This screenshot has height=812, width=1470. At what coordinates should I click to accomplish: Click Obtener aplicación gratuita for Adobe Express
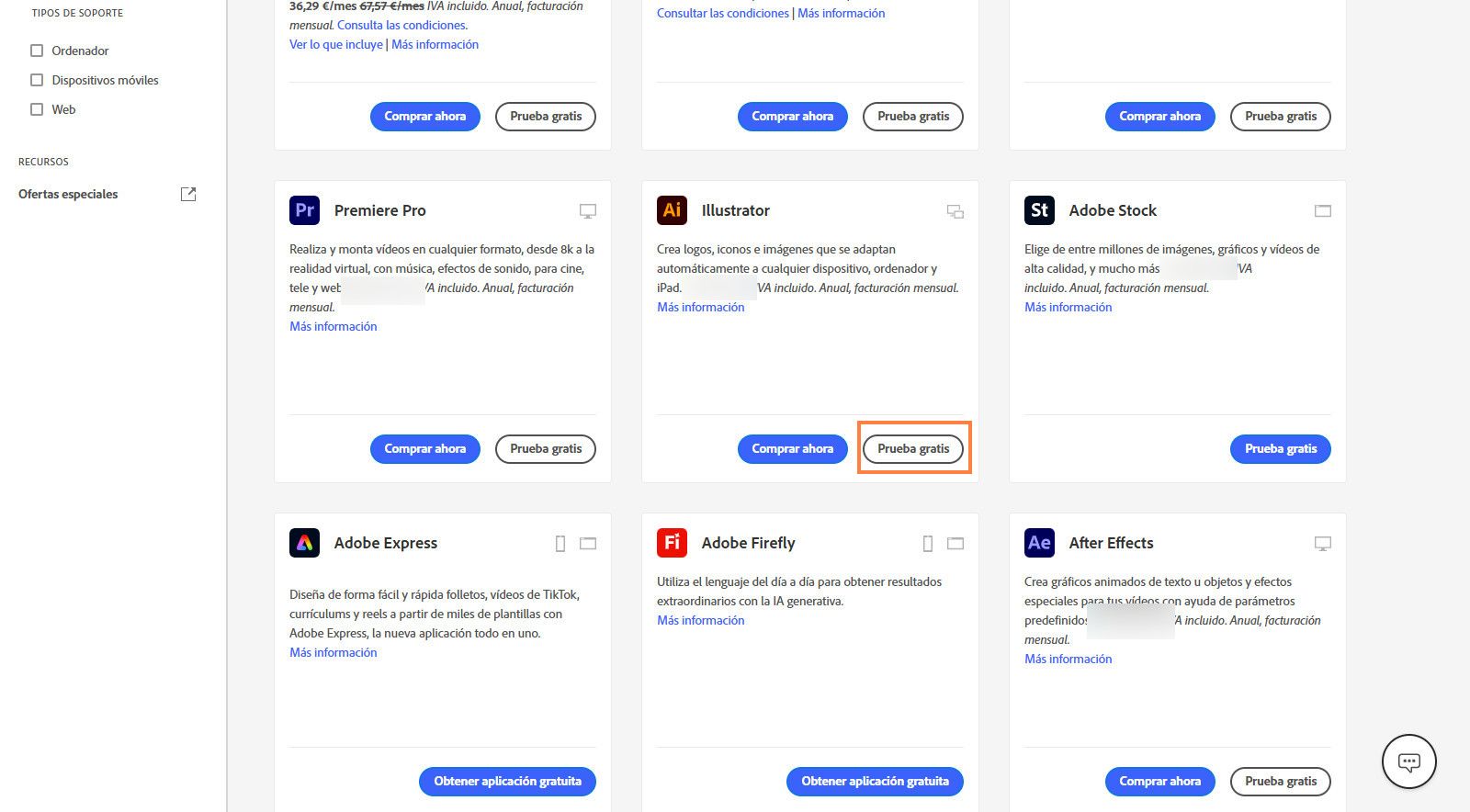(508, 782)
